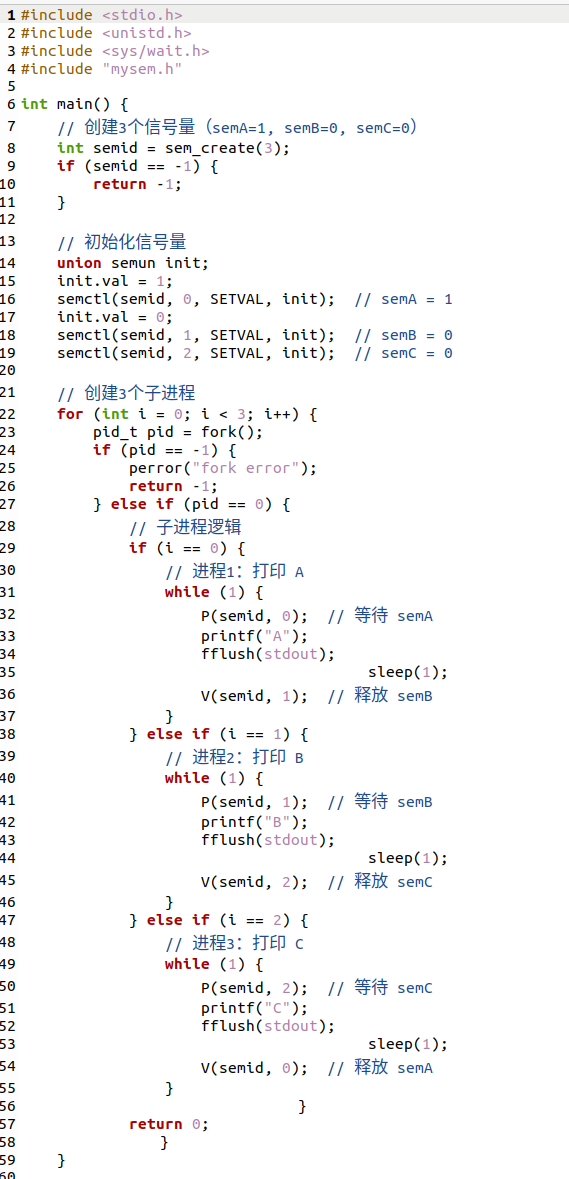Click the 'V(semid, 0);' statement
Viewport: 569px width, 1179px height.
click(x=254, y=1068)
